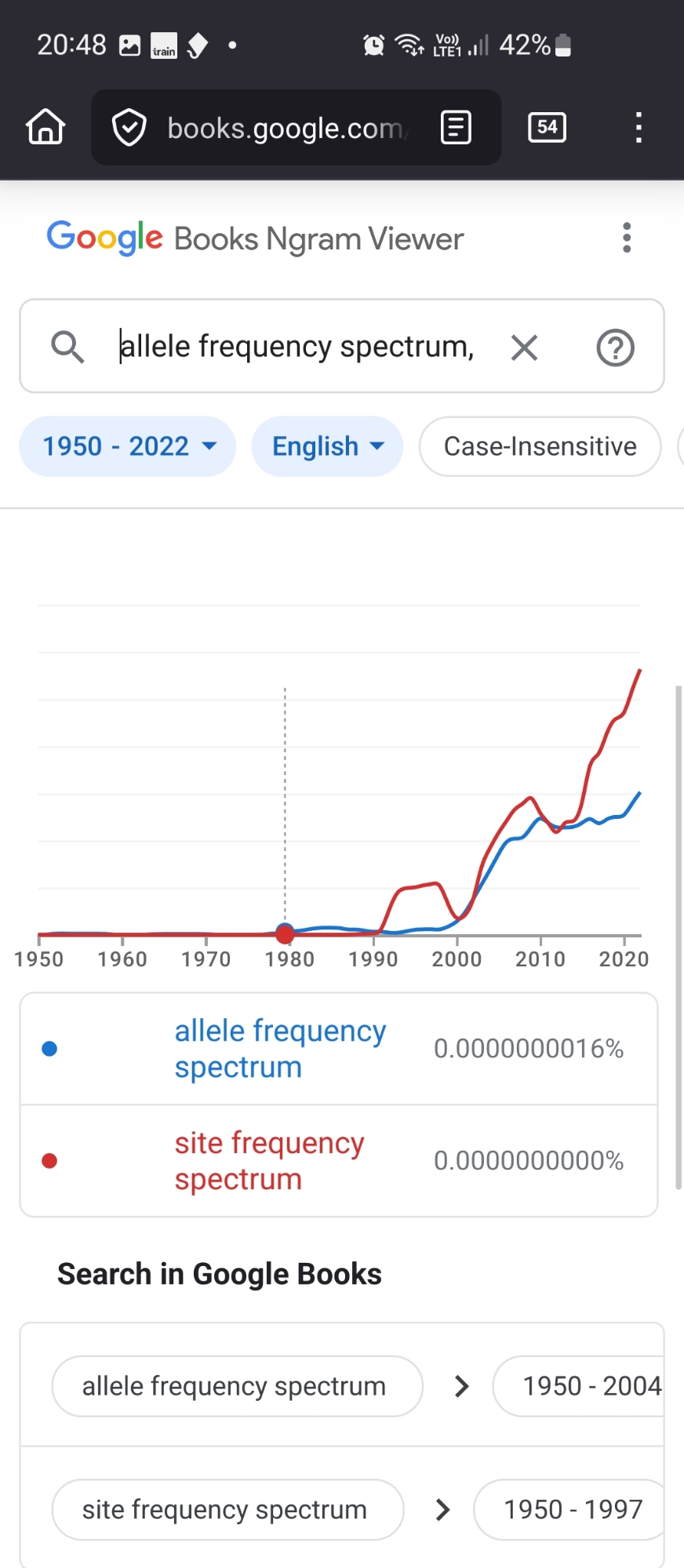Focus the ngram phrase input field
This screenshot has width=684, height=1568.
click(x=298, y=347)
